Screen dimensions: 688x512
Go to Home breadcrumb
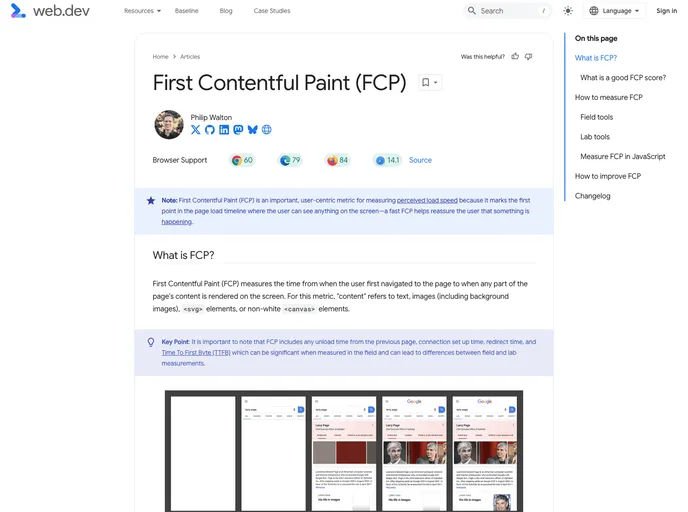pos(161,57)
